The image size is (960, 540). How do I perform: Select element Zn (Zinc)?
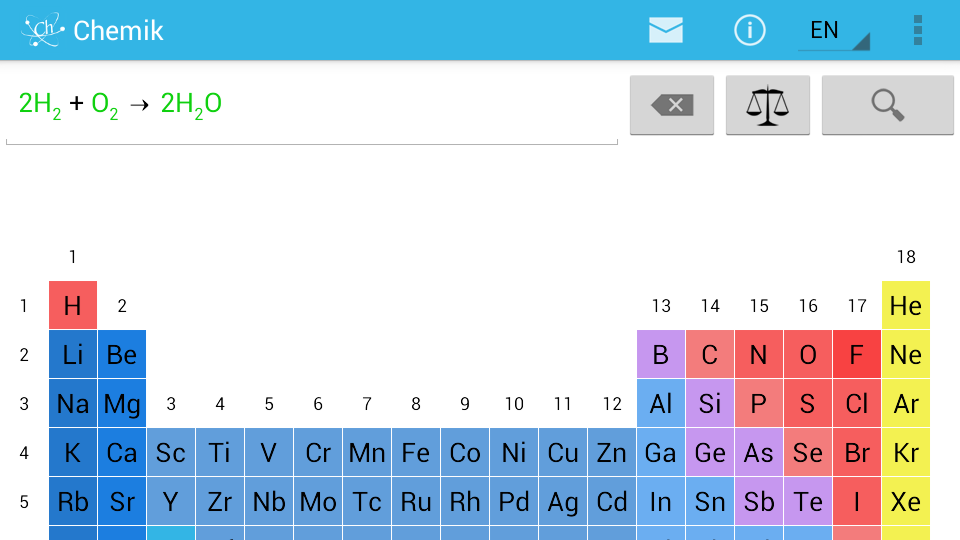(x=612, y=452)
